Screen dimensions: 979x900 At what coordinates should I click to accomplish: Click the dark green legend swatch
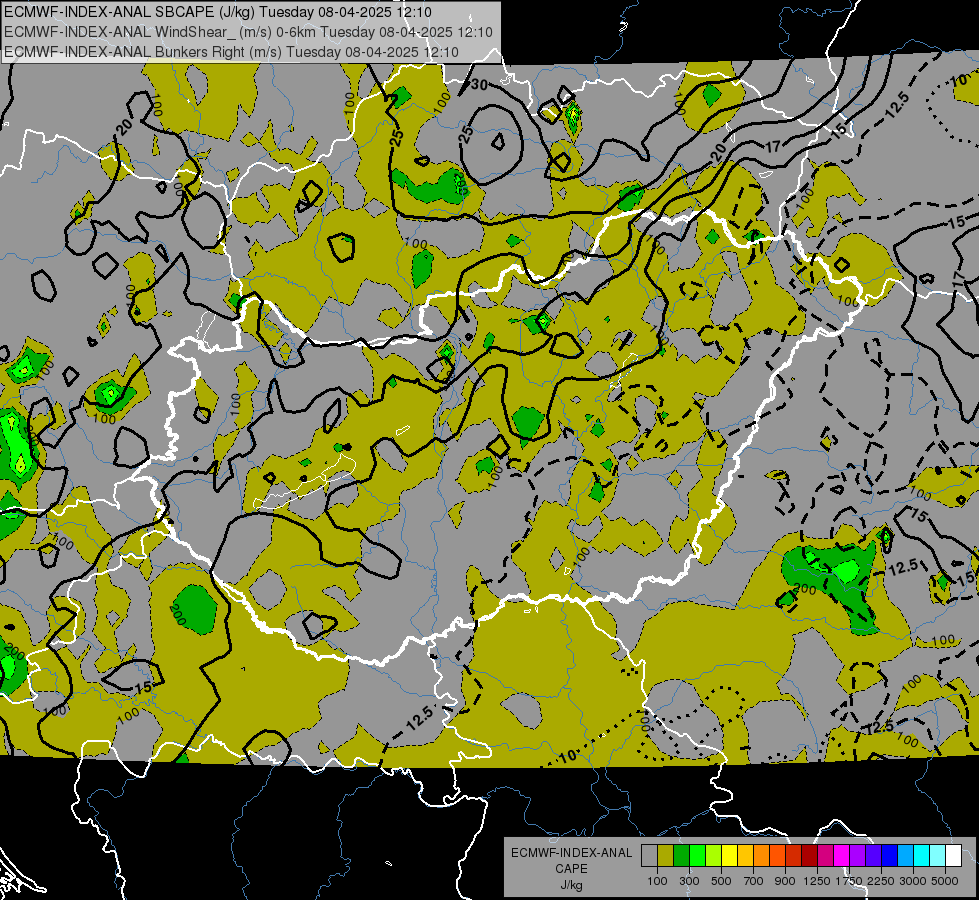click(x=681, y=855)
